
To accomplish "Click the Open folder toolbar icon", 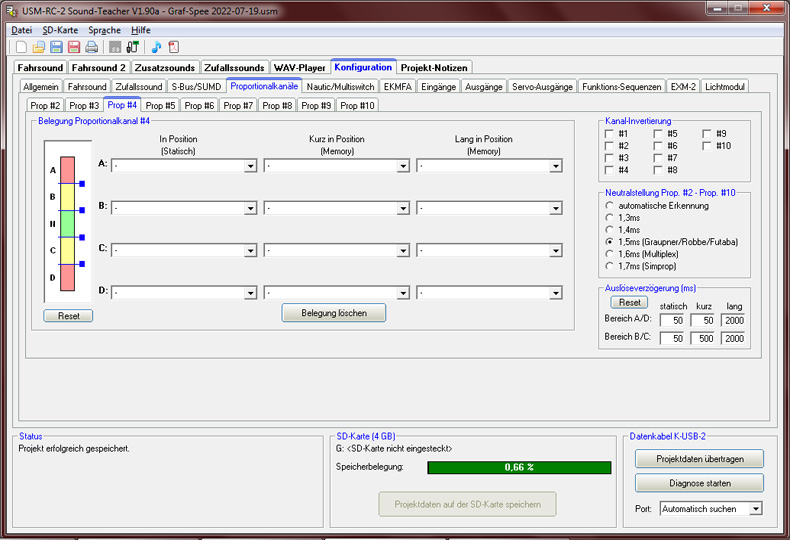I will [x=39, y=47].
